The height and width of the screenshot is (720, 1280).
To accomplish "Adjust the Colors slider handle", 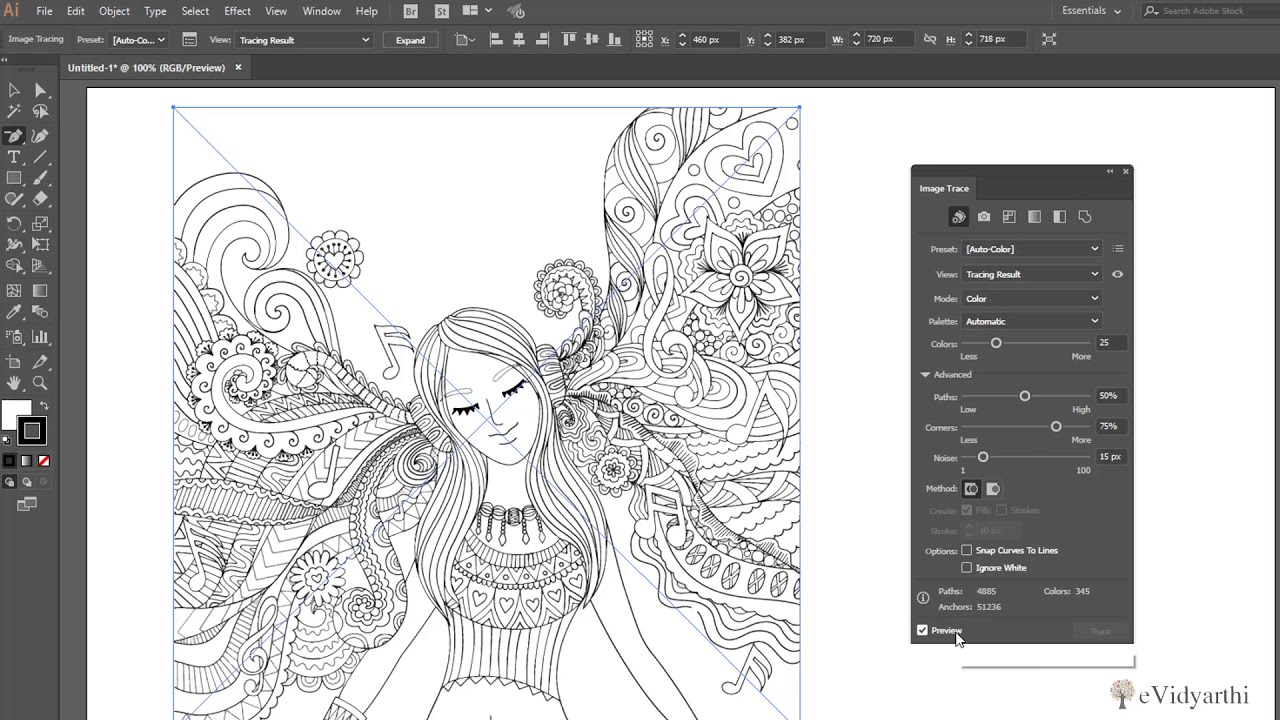I will [x=996, y=343].
